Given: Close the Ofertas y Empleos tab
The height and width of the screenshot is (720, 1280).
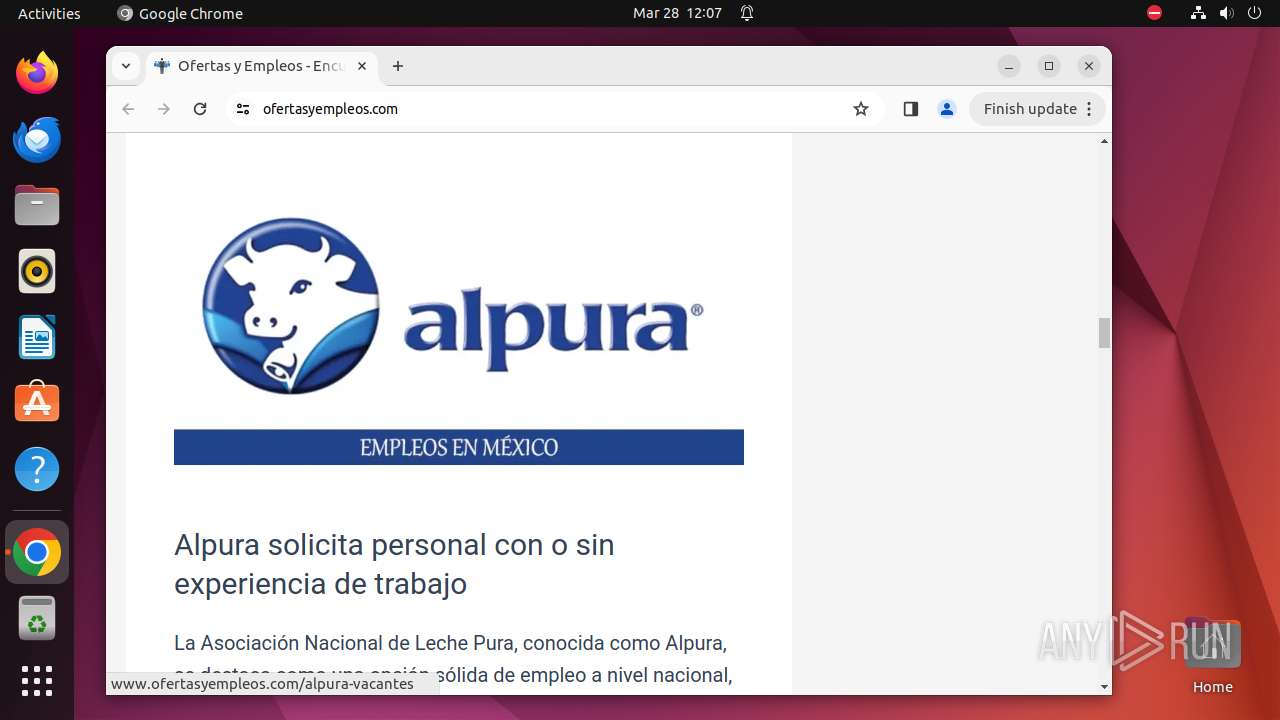Looking at the screenshot, I should click(362, 66).
